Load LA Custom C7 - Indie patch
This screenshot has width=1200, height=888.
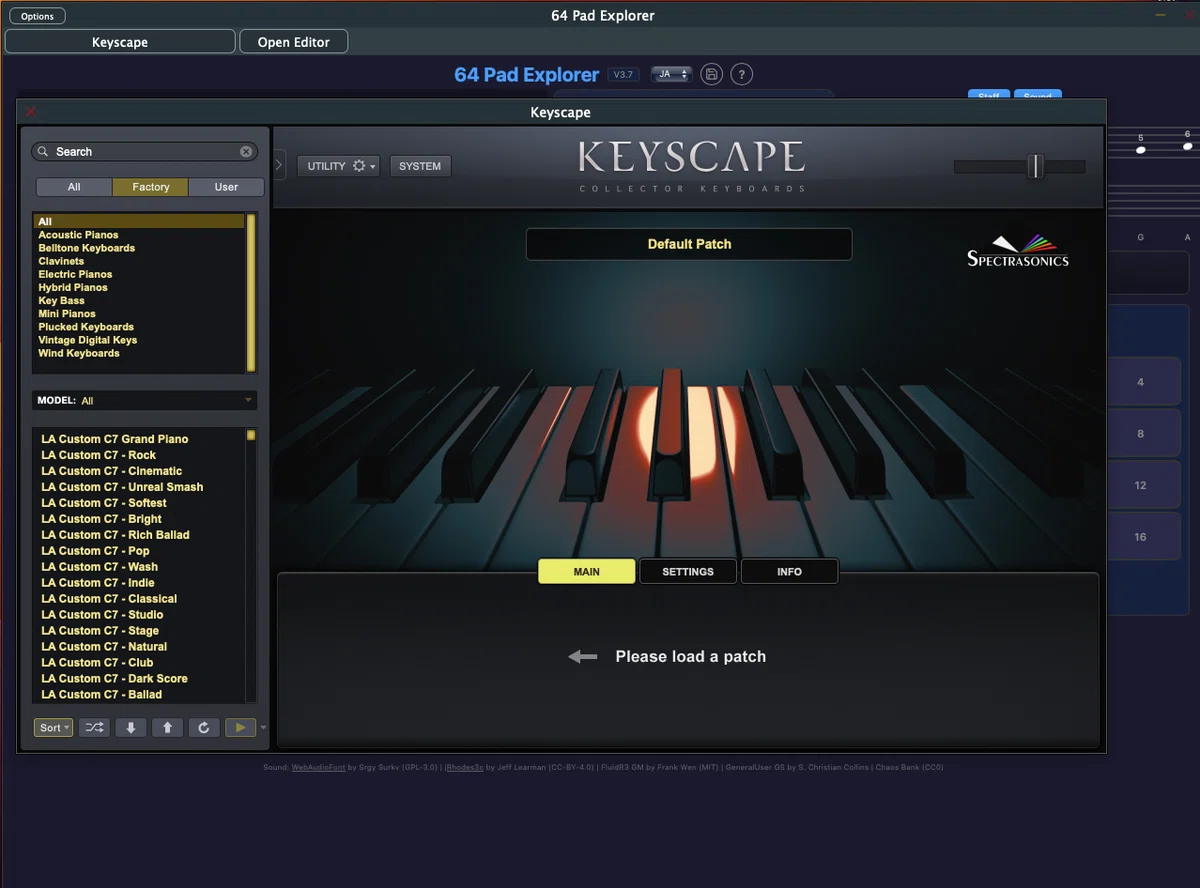pyautogui.click(x=98, y=583)
